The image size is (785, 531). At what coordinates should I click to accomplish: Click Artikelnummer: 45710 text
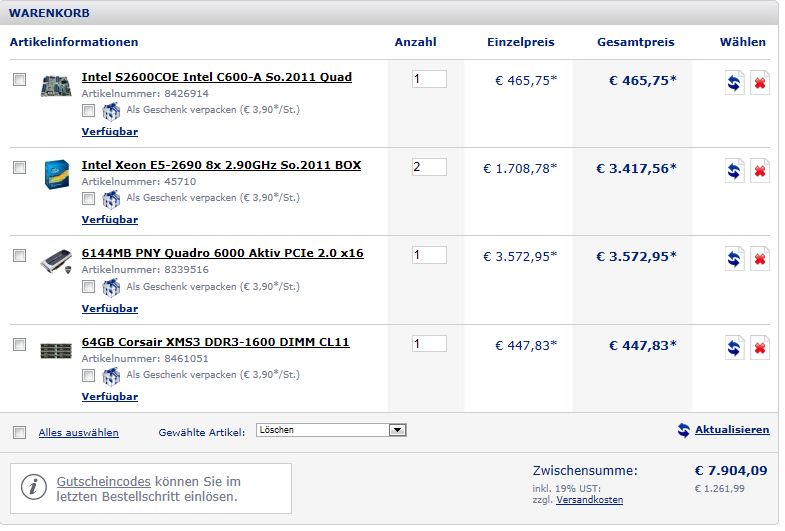click(139, 182)
